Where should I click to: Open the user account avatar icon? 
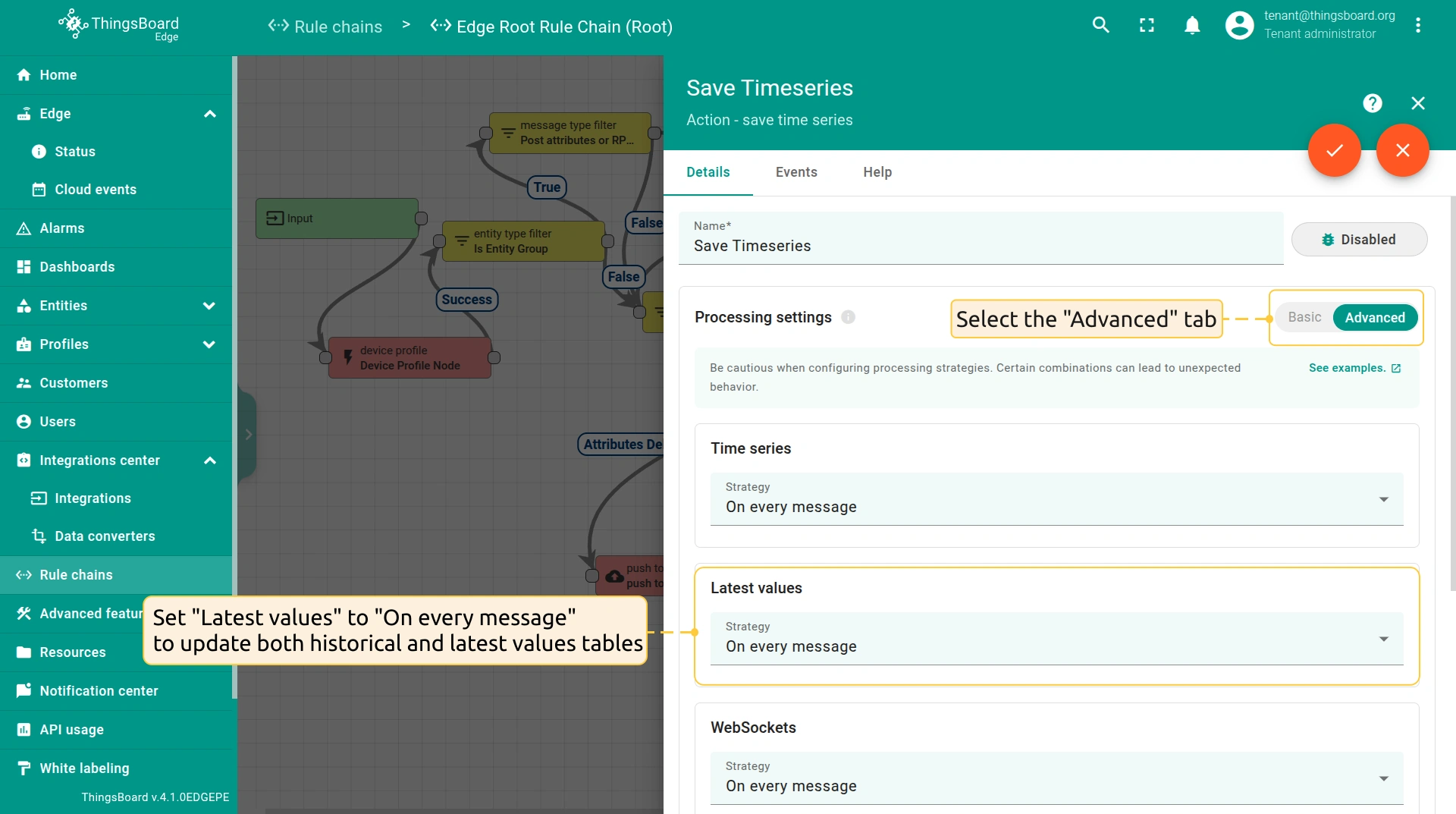pyautogui.click(x=1239, y=25)
